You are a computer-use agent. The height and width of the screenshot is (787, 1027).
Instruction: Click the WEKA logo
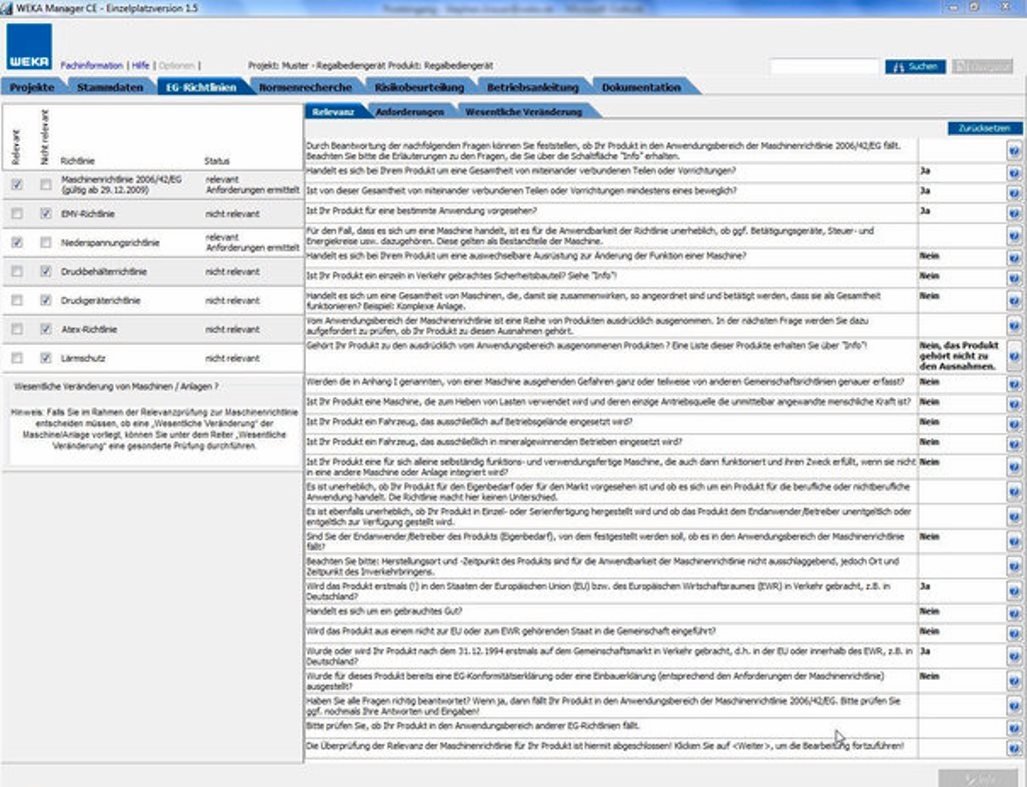(29, 46)
